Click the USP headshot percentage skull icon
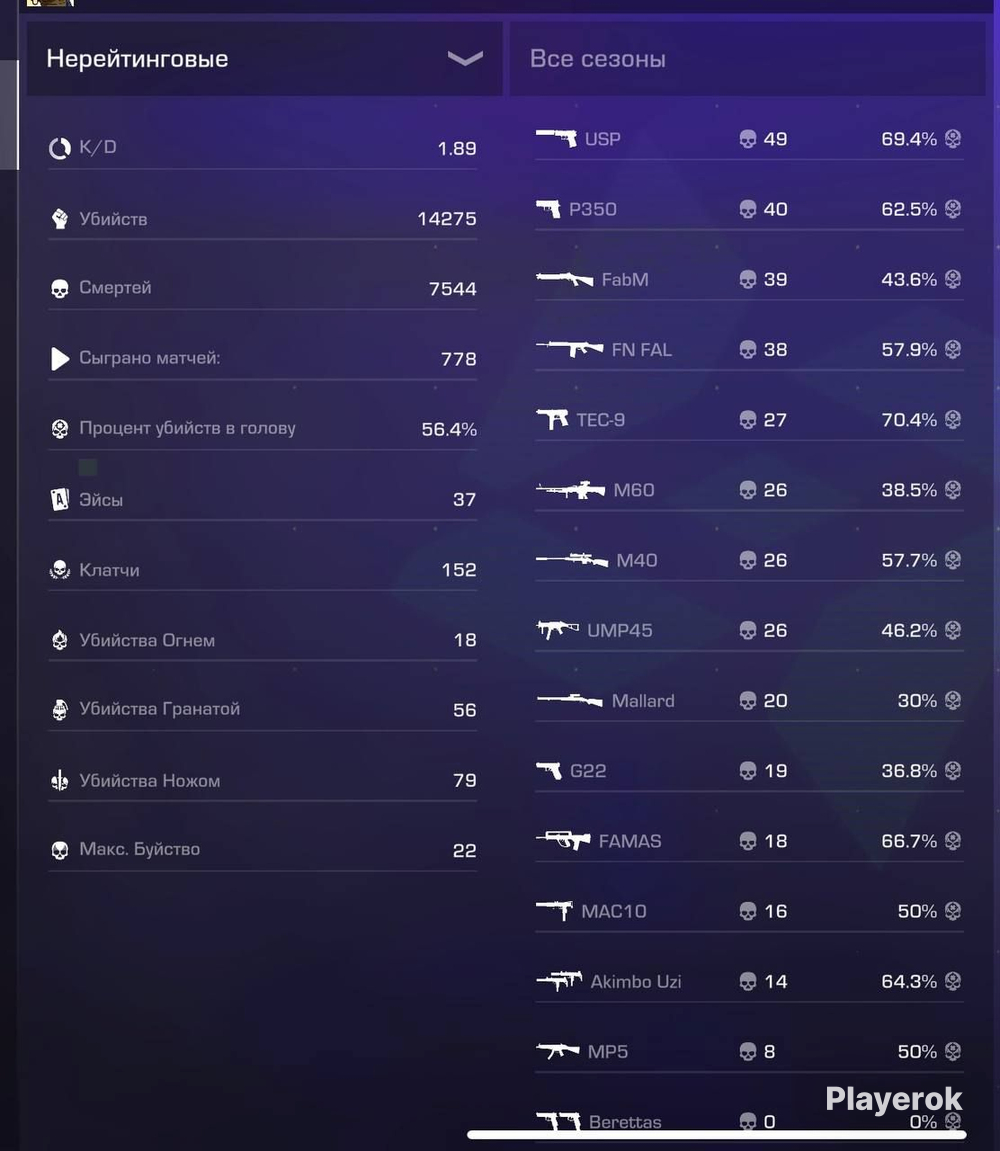 click(x=953, y=138)
